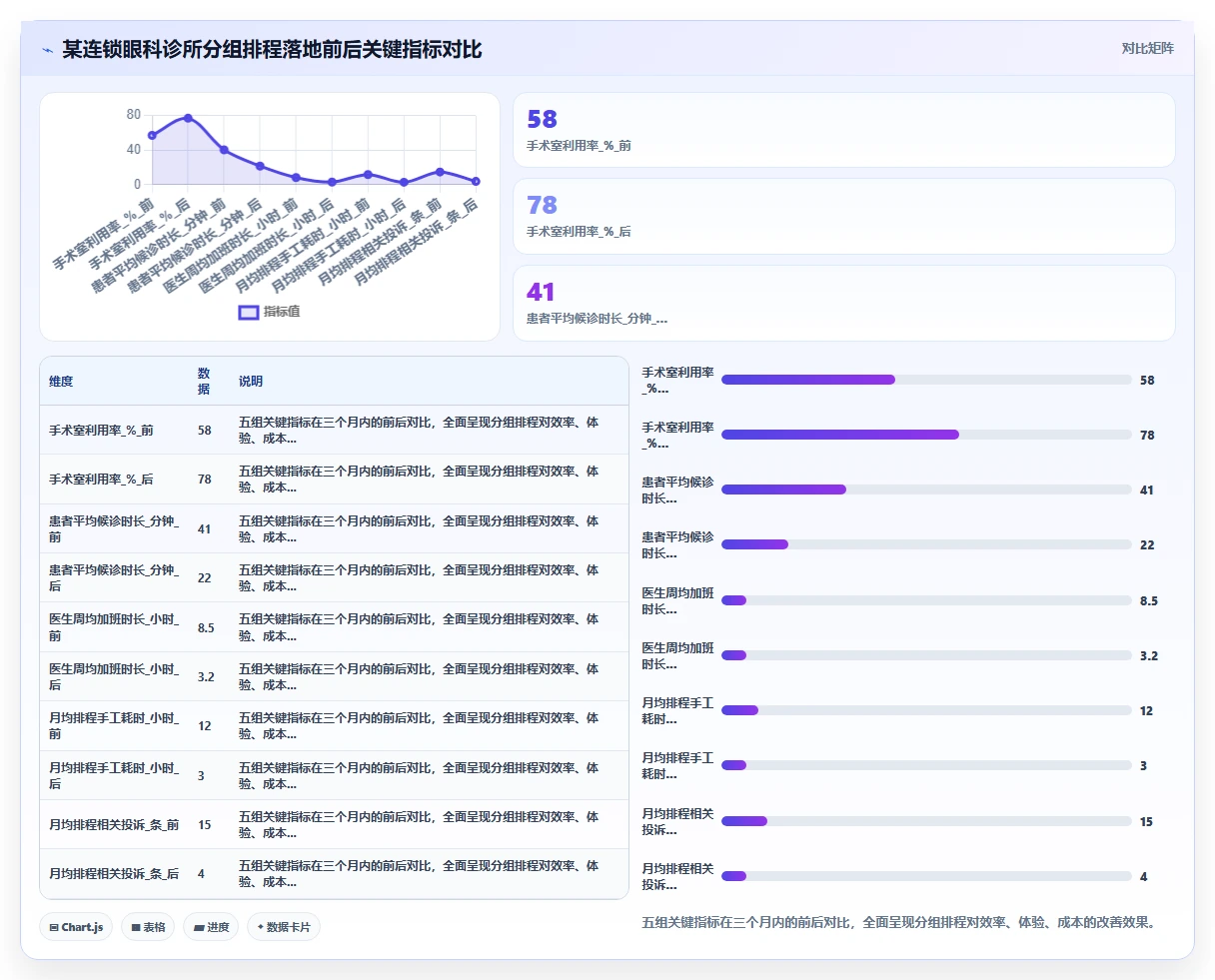Click the progress bar with value 15

(926, 821)
